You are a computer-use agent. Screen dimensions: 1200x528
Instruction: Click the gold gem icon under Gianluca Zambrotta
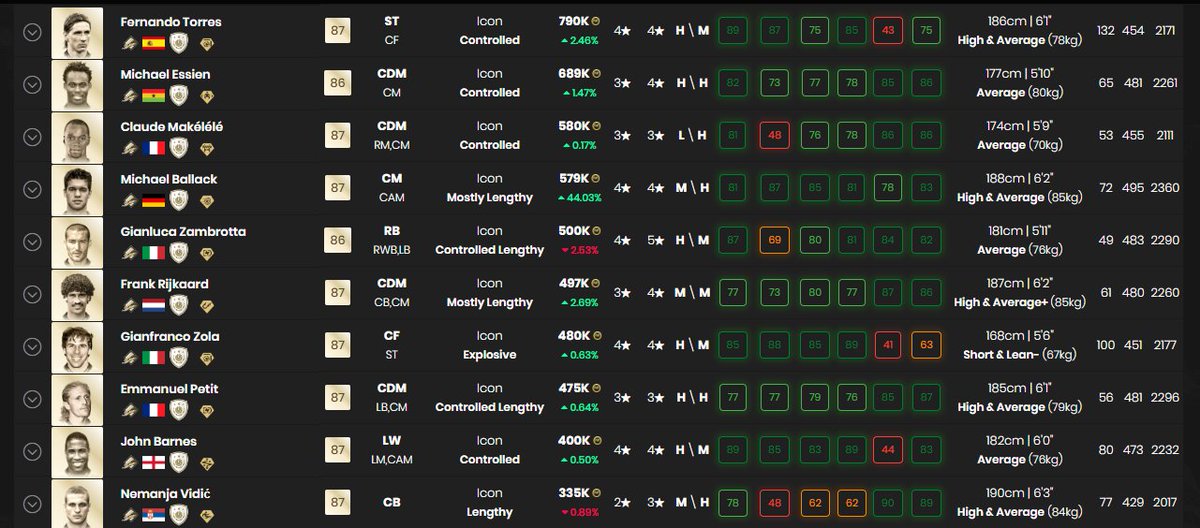tap(208, 253)
